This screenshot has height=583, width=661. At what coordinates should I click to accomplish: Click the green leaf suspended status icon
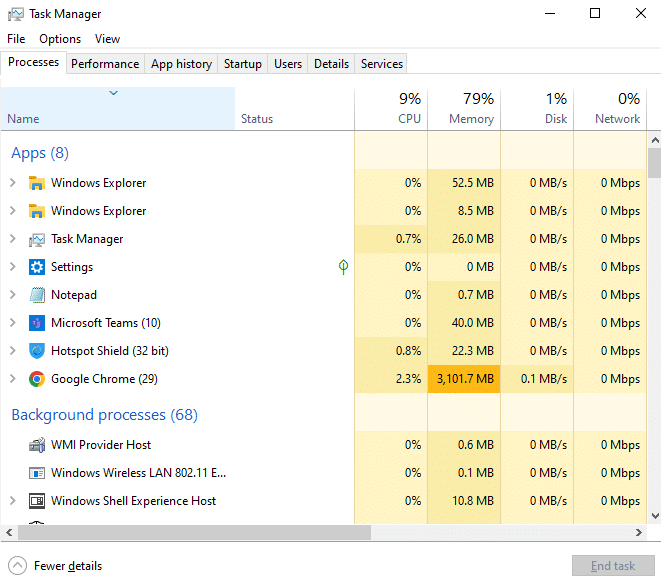[344, 266]
